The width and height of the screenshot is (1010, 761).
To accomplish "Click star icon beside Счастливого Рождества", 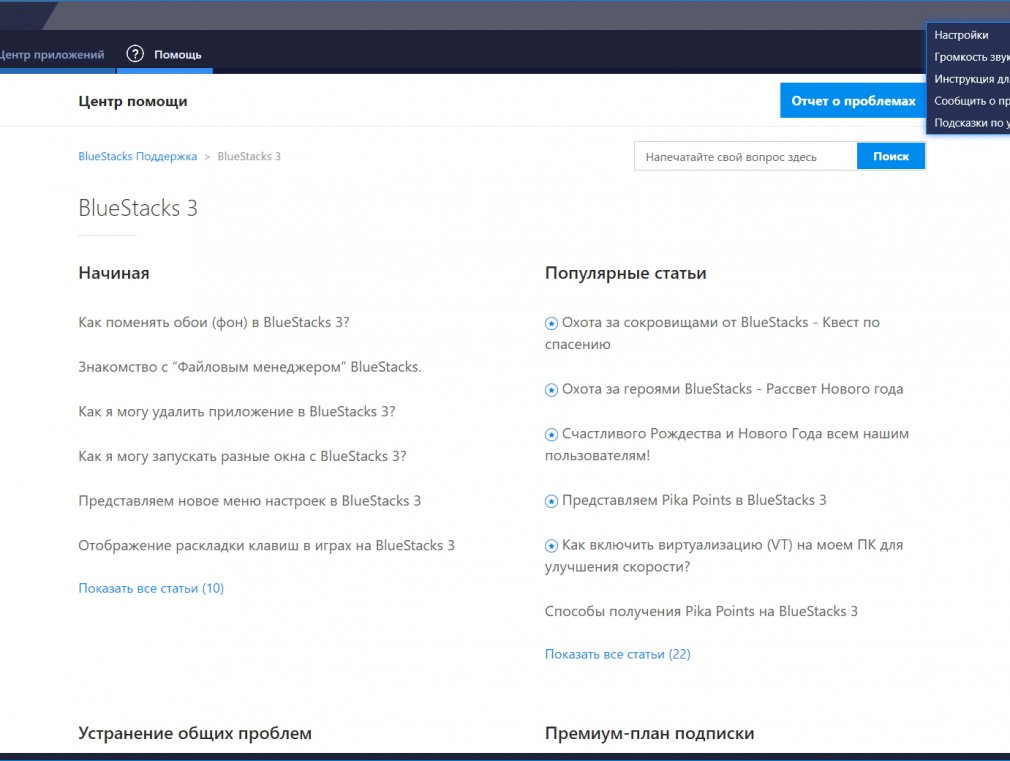I will click(x=551, y=435).
